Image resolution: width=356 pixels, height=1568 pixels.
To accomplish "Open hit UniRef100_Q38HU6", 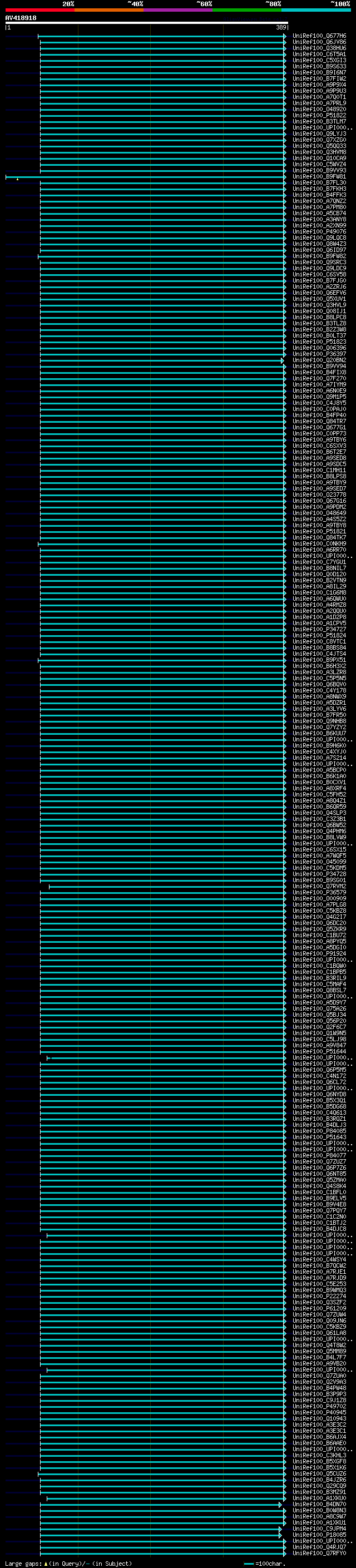I will coord(319,48).
